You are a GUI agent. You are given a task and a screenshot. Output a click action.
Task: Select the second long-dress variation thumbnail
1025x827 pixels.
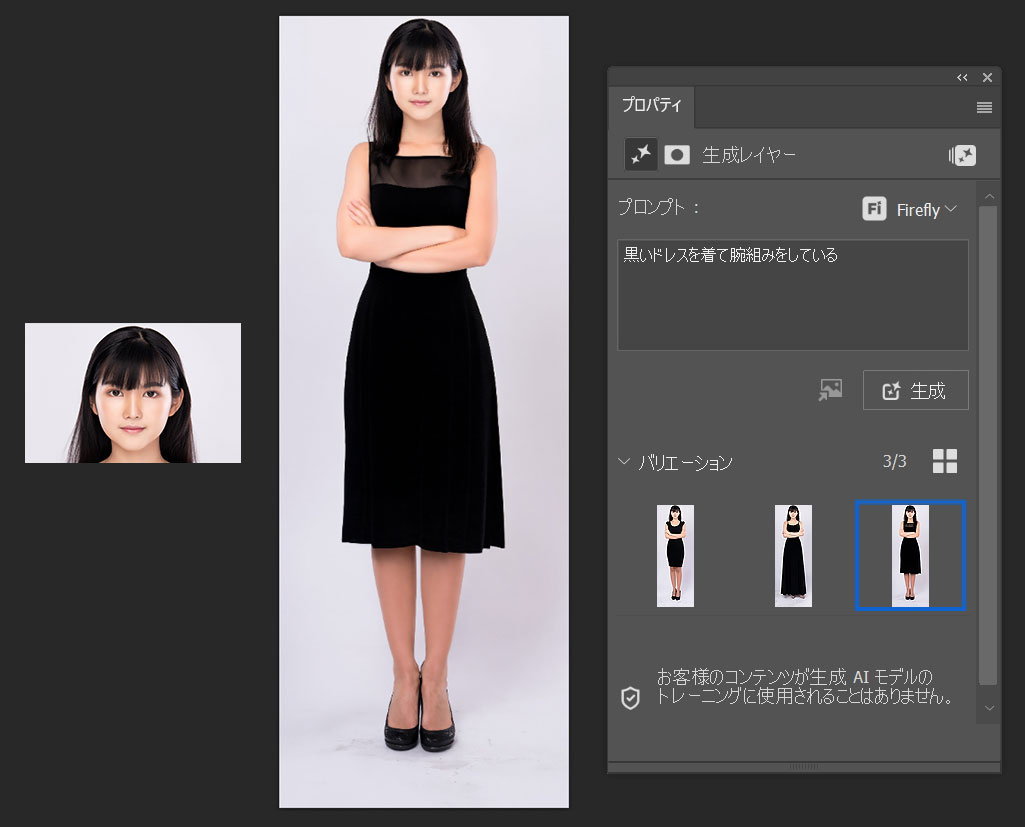[793, 555]
